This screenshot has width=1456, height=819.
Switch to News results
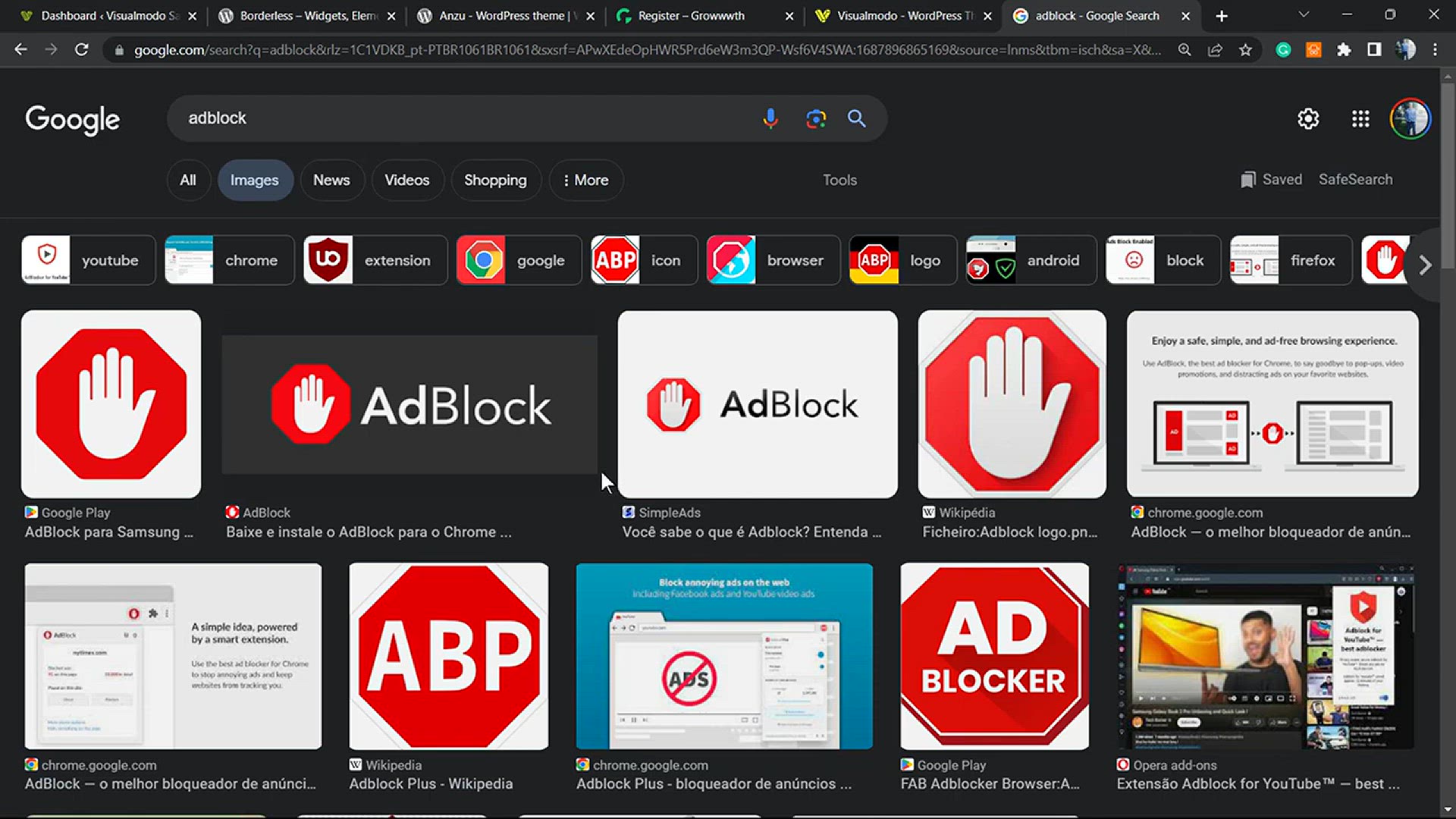[x=331, y=180]
